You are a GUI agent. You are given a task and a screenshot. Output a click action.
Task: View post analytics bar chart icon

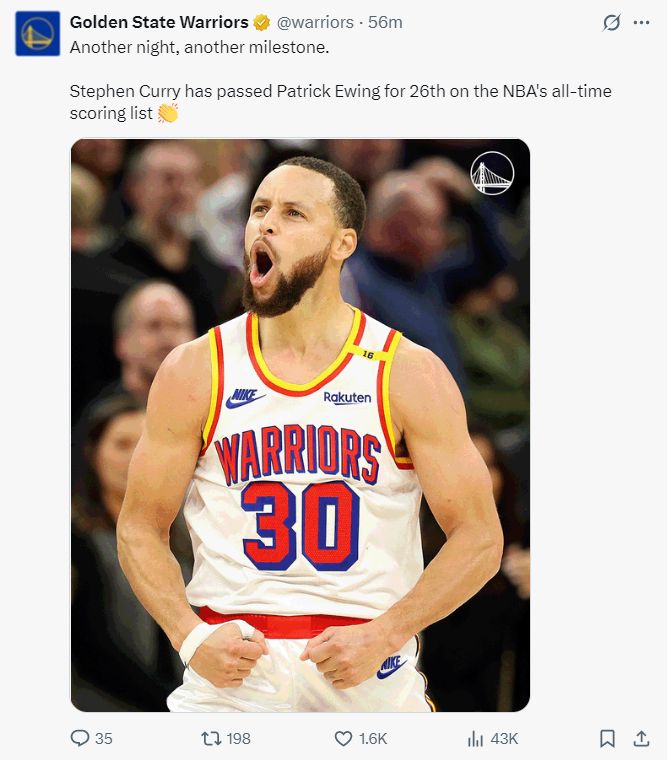[x=476, y=739]
